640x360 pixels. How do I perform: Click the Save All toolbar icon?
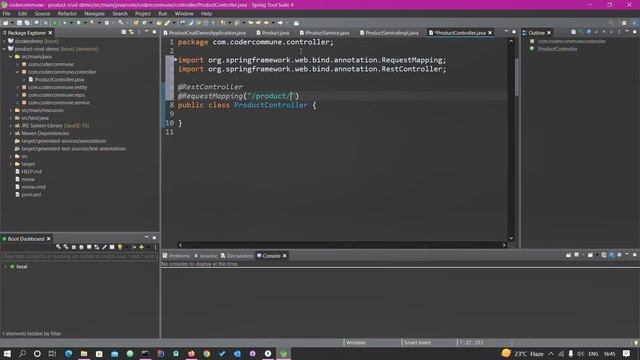27,23
